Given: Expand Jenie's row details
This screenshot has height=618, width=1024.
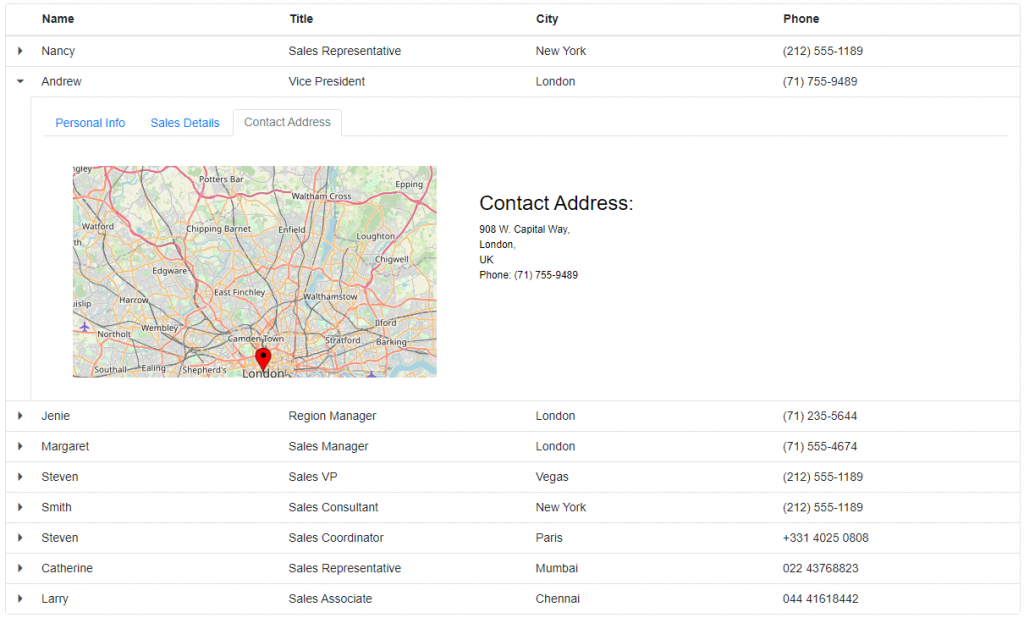Looking at the screenshot, I should tap(20, 415).
